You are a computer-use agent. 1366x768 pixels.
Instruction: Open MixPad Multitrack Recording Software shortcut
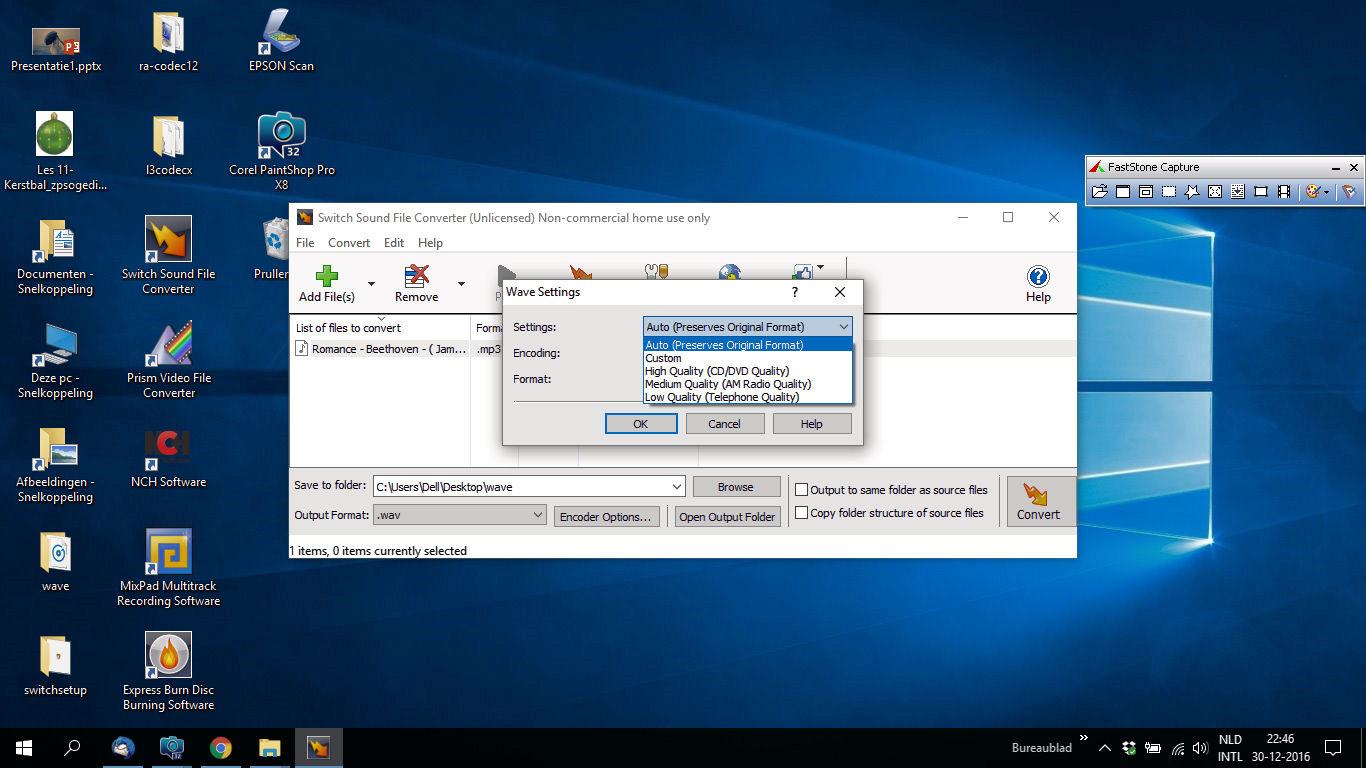coord(168,568)
